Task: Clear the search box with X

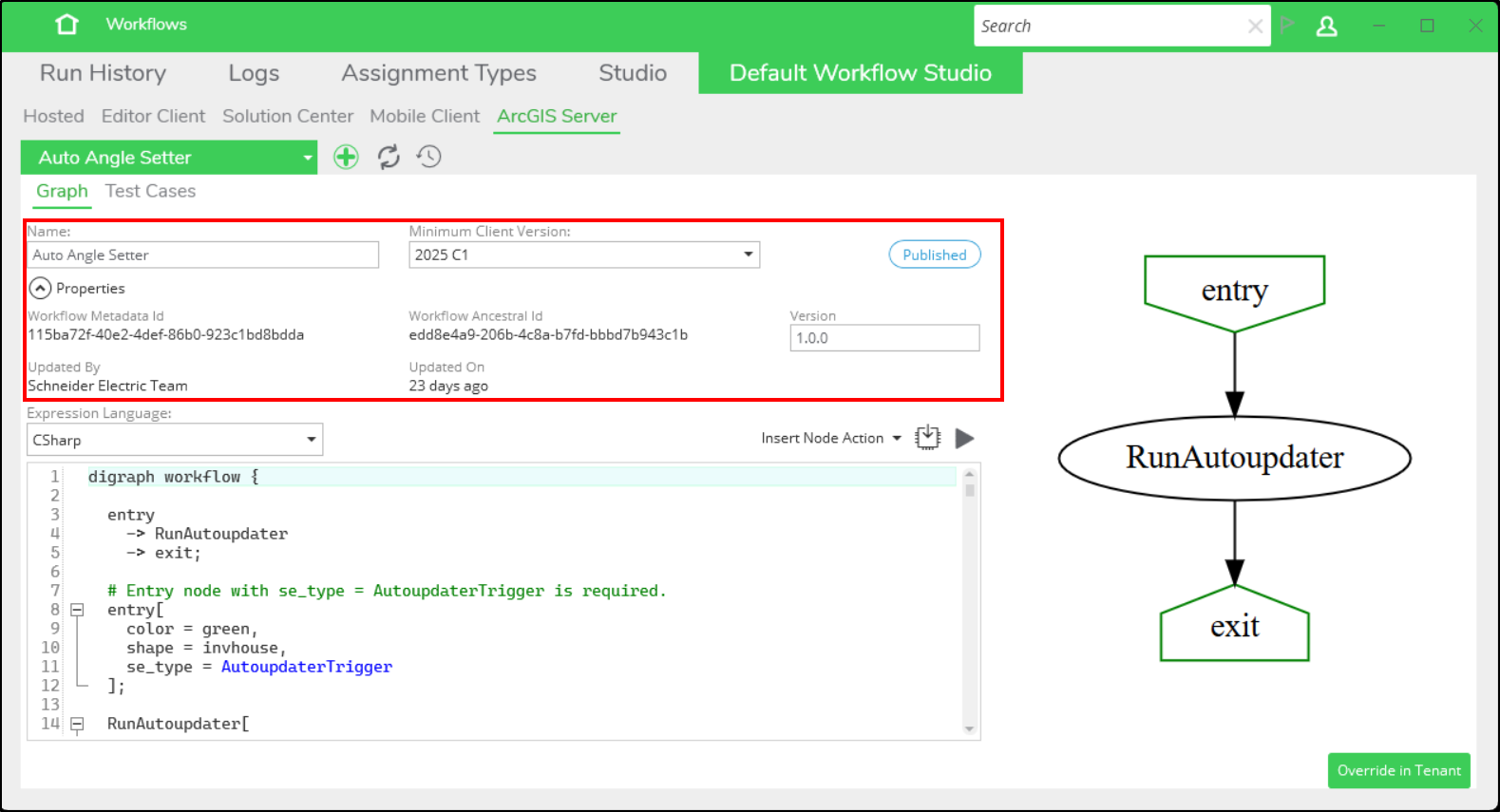Action: click(1255, 27)
